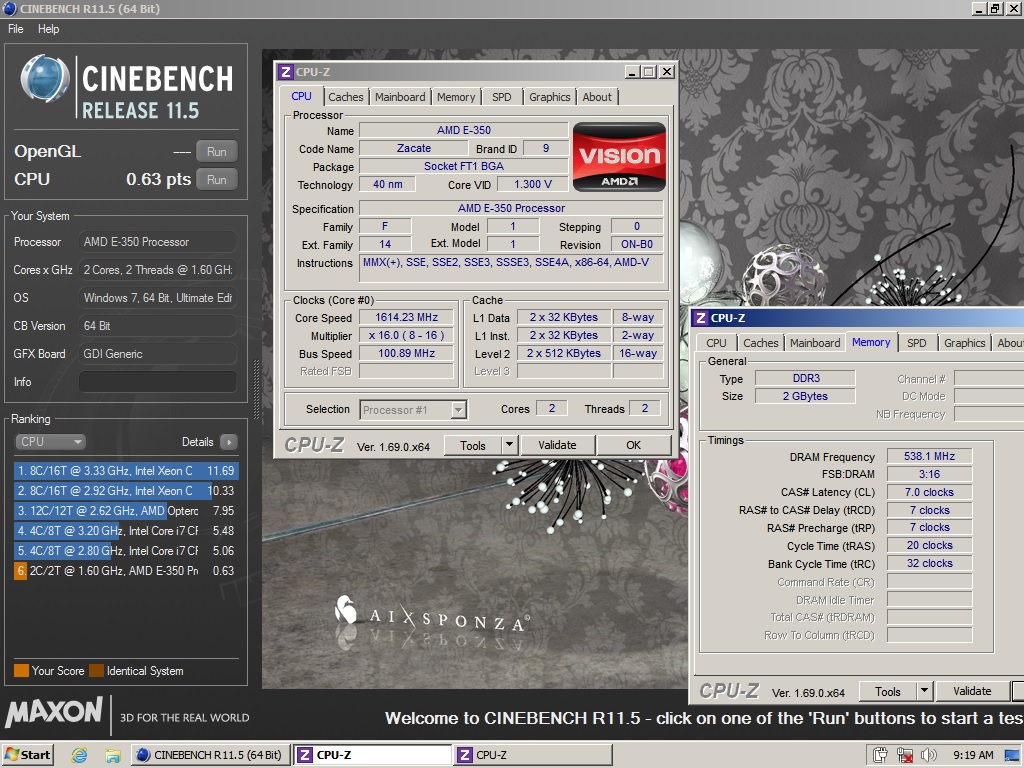The height and width of the screenshot is (768, 1024).
Task: Select ranking row 5 Intel Core i7 2.80 GHz
Action: 126,551
